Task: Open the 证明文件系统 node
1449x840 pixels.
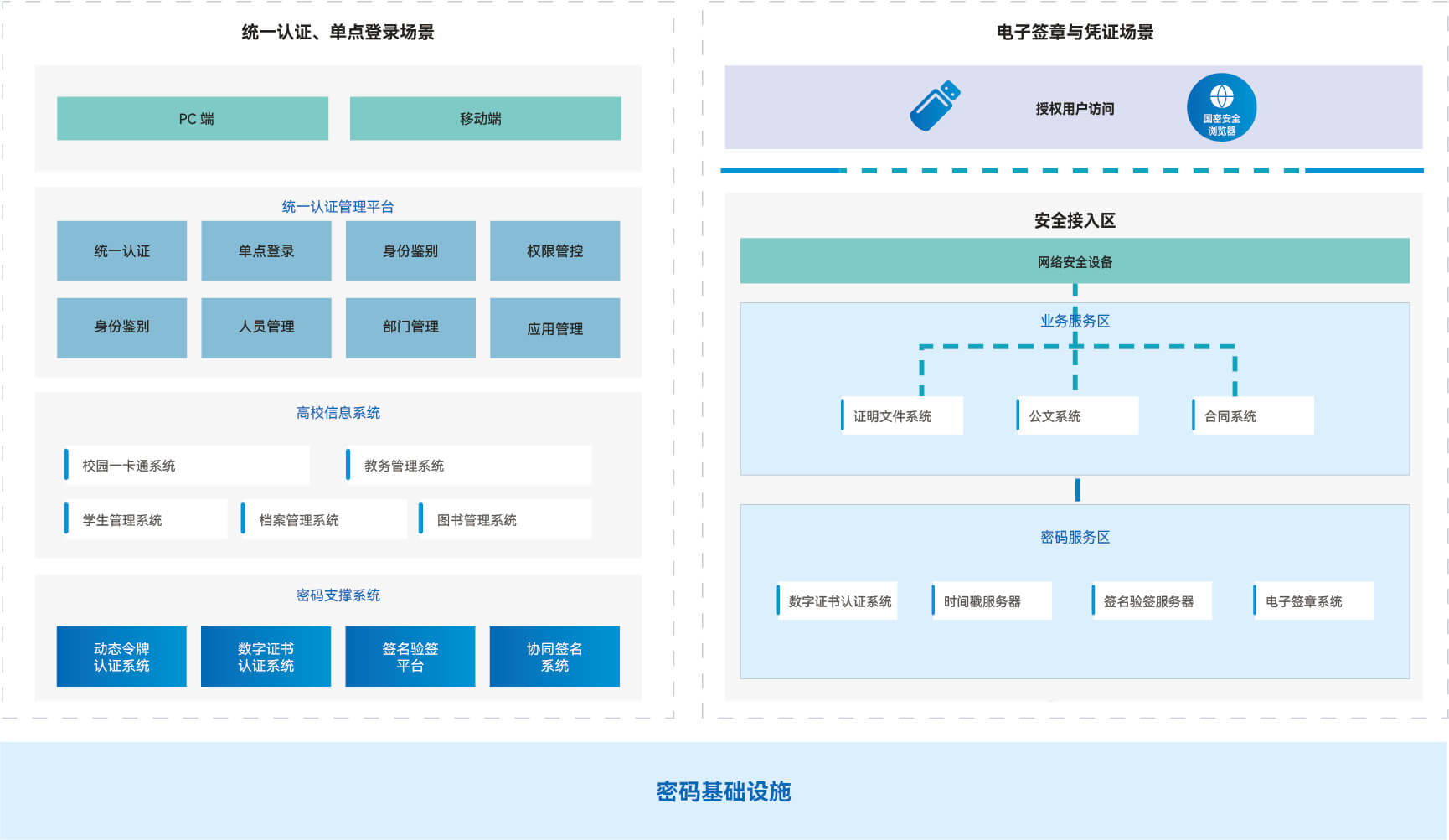Action: pos(902,416)
